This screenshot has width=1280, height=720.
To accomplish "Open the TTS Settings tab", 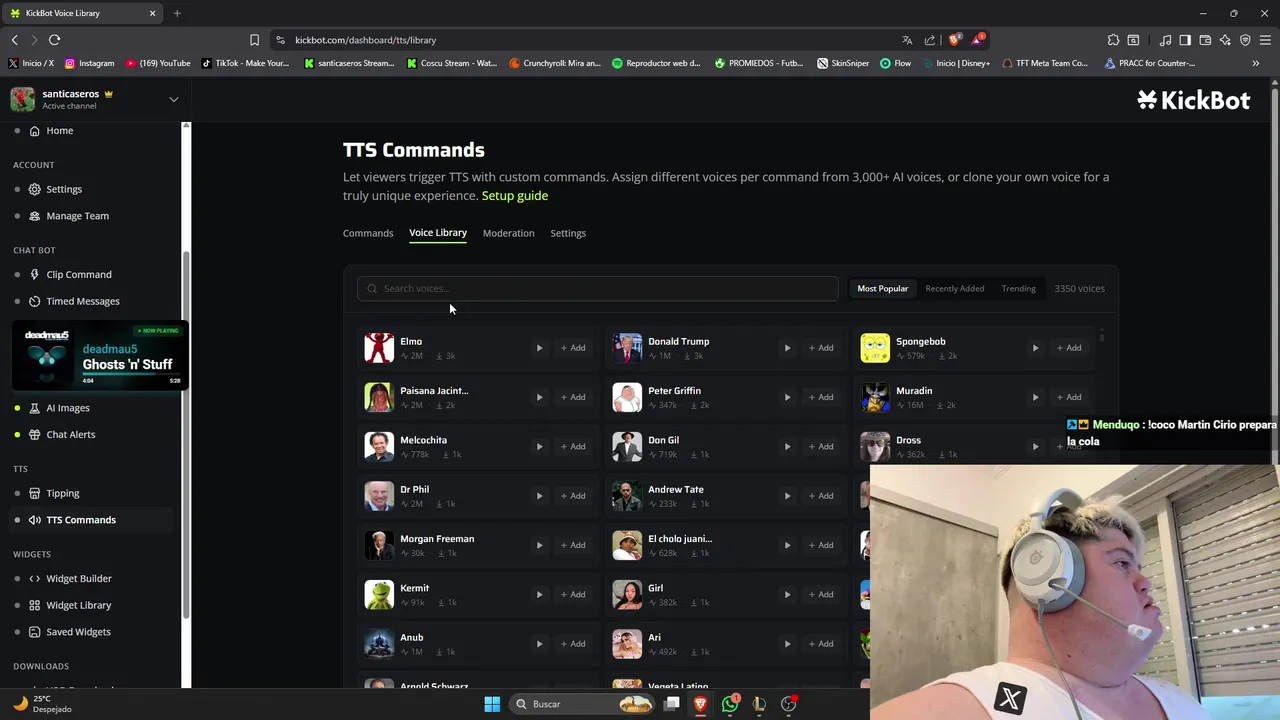I will coord(568,233).
